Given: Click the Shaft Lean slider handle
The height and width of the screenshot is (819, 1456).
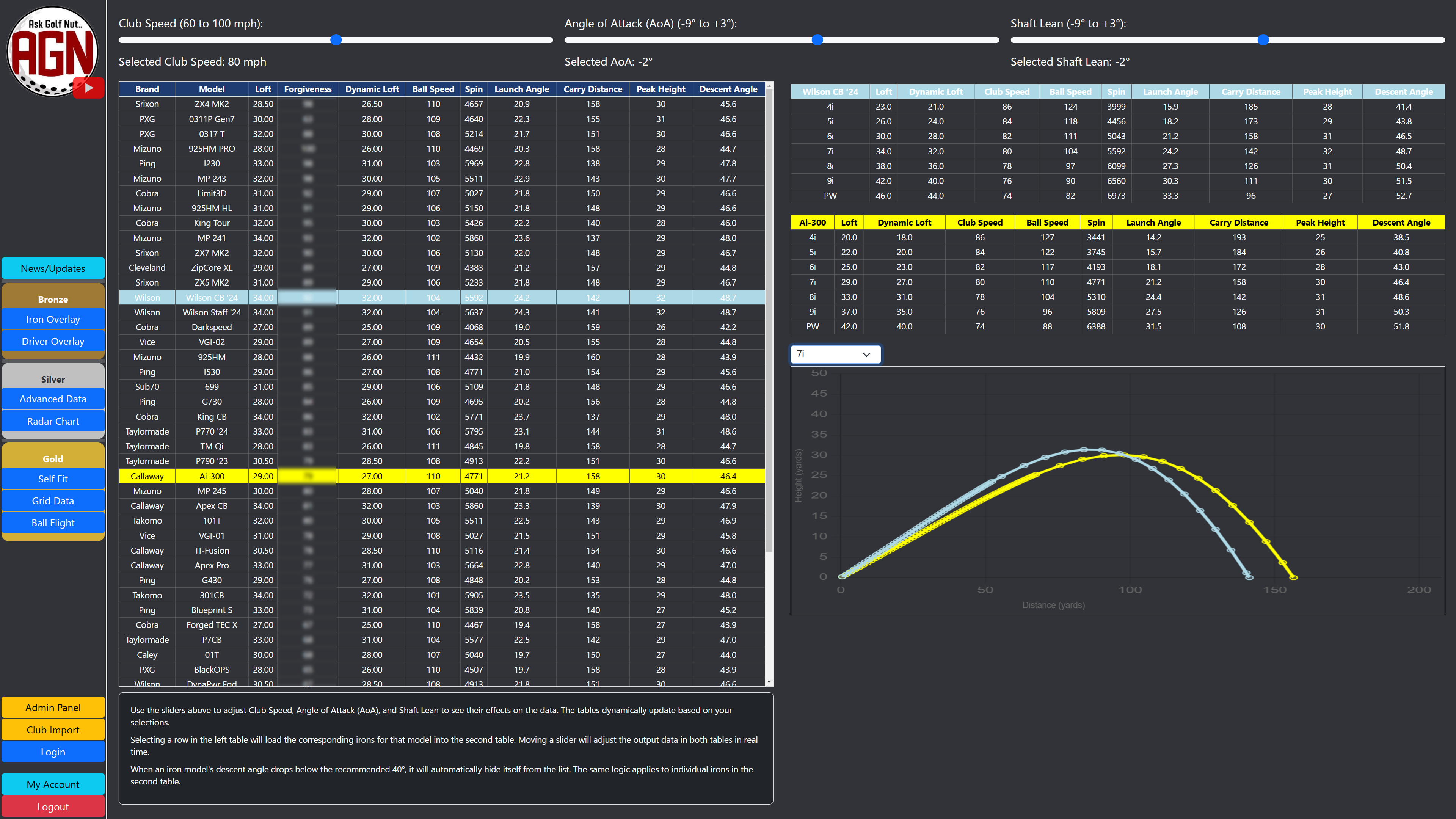Looking at the screenshot, I should [1263, 39].
